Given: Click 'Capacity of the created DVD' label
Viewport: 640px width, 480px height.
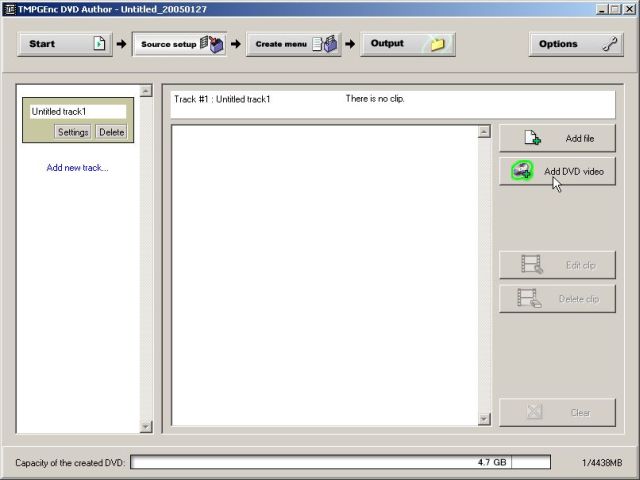Looking at the screenshot, I should tap(69, 463).
